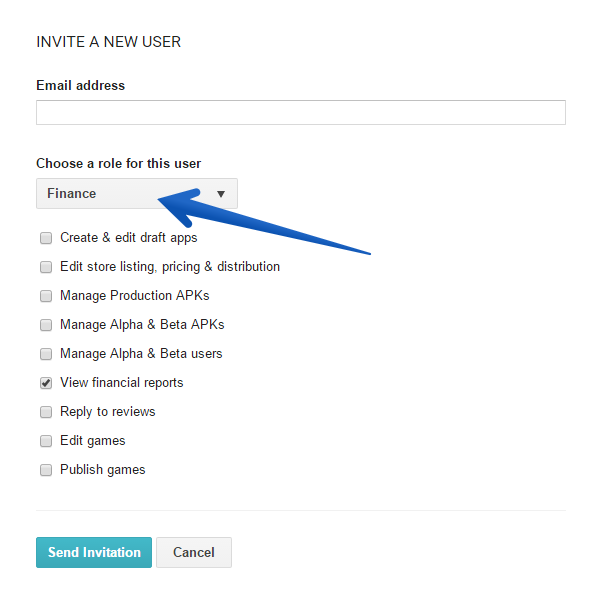Check Edit store listing, pricing & distribution

(x=46, y=267)
